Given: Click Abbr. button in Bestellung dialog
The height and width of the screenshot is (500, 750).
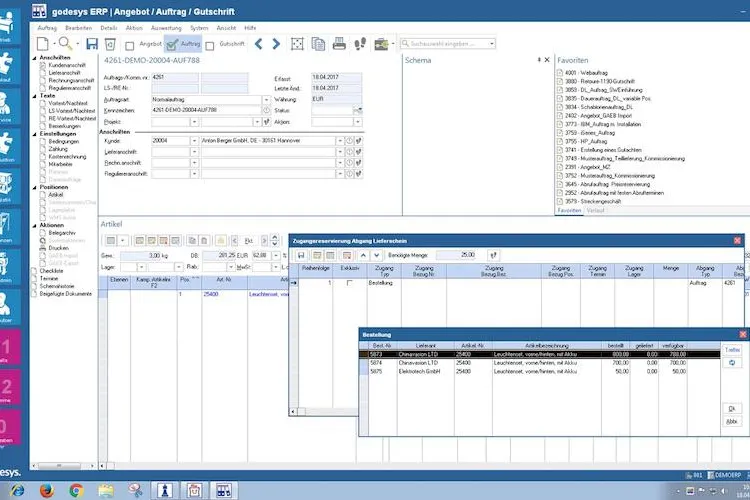Looking at the screenshot, I should click(x=732, y=422).
